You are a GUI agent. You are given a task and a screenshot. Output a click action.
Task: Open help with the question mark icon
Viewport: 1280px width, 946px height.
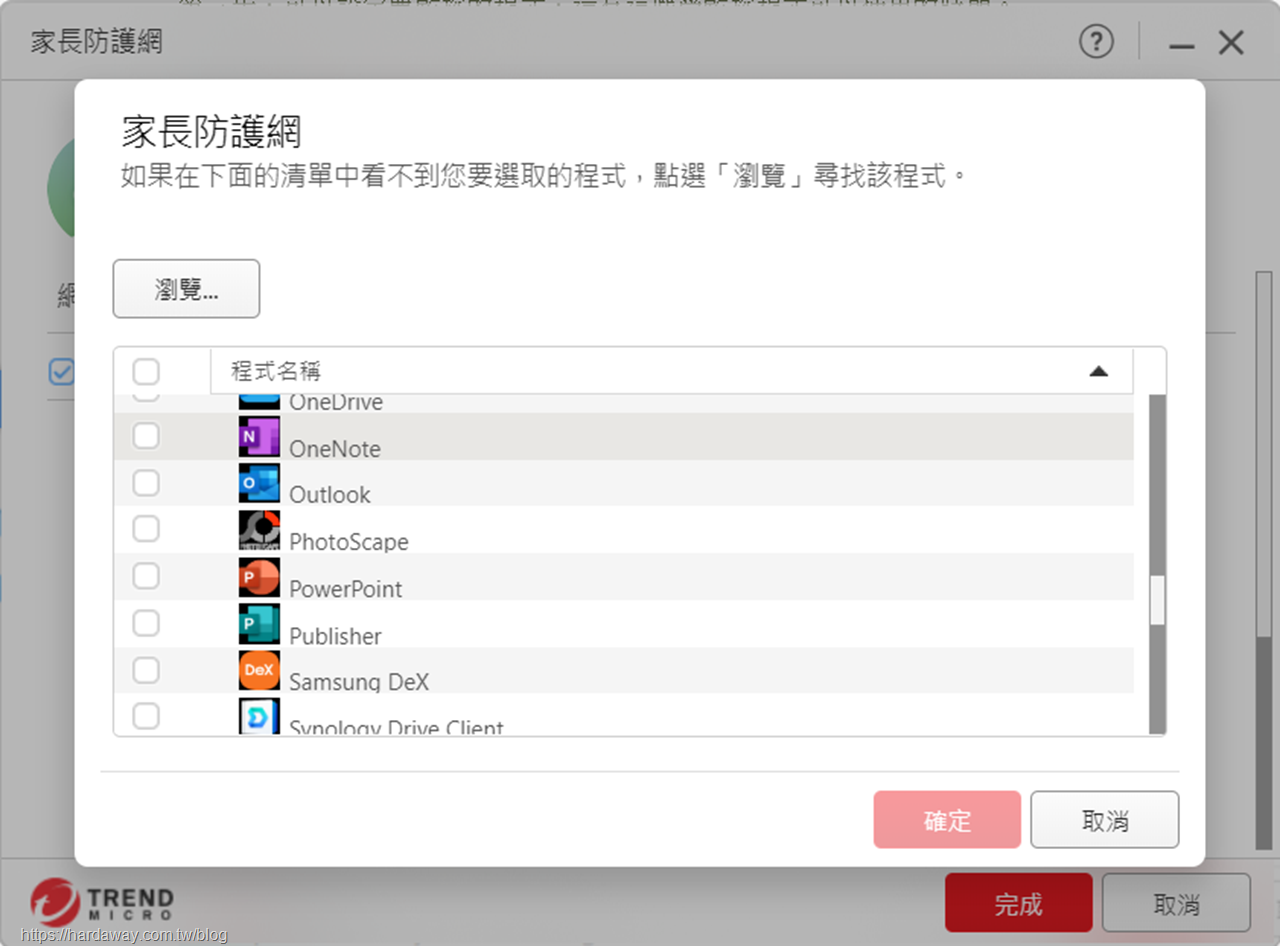(x=1096, y=42)
